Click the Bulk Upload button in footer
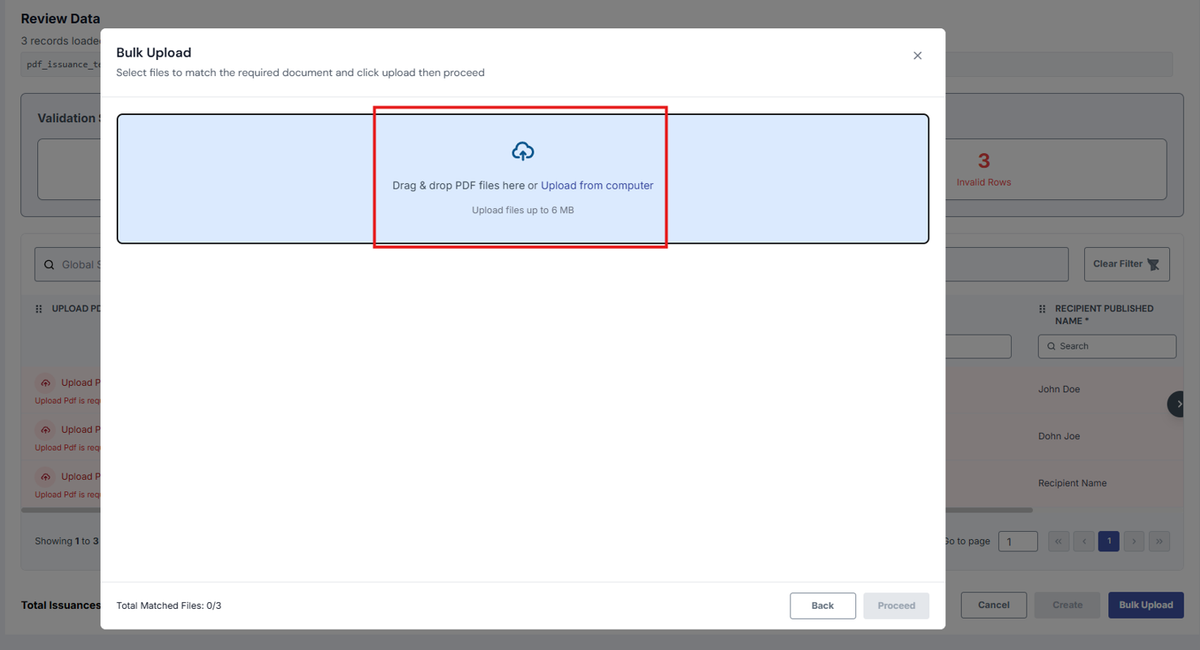 (1146, 605)
